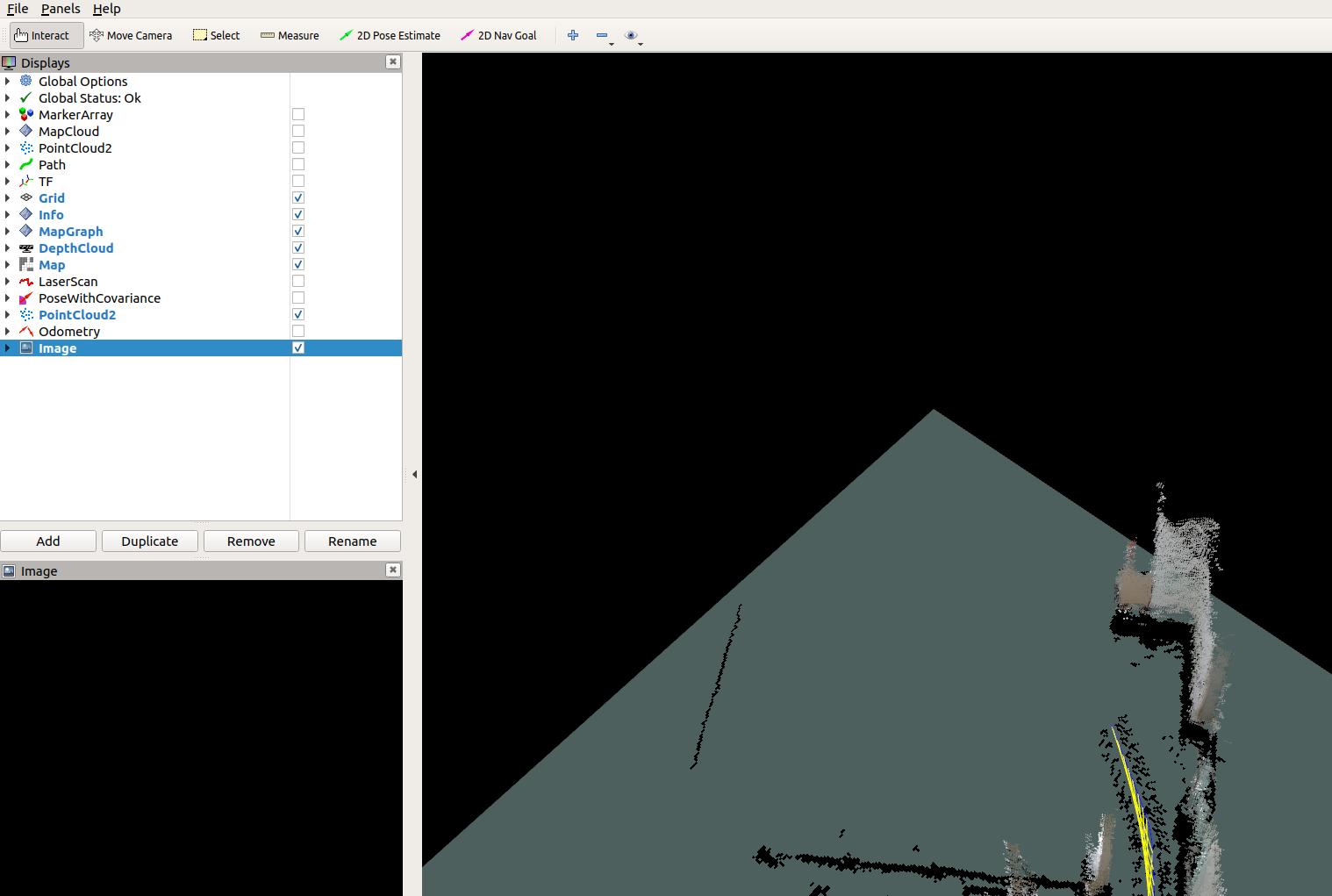
Task: Collapse the Displays panel with the side arrow
Action: (414, 474)
